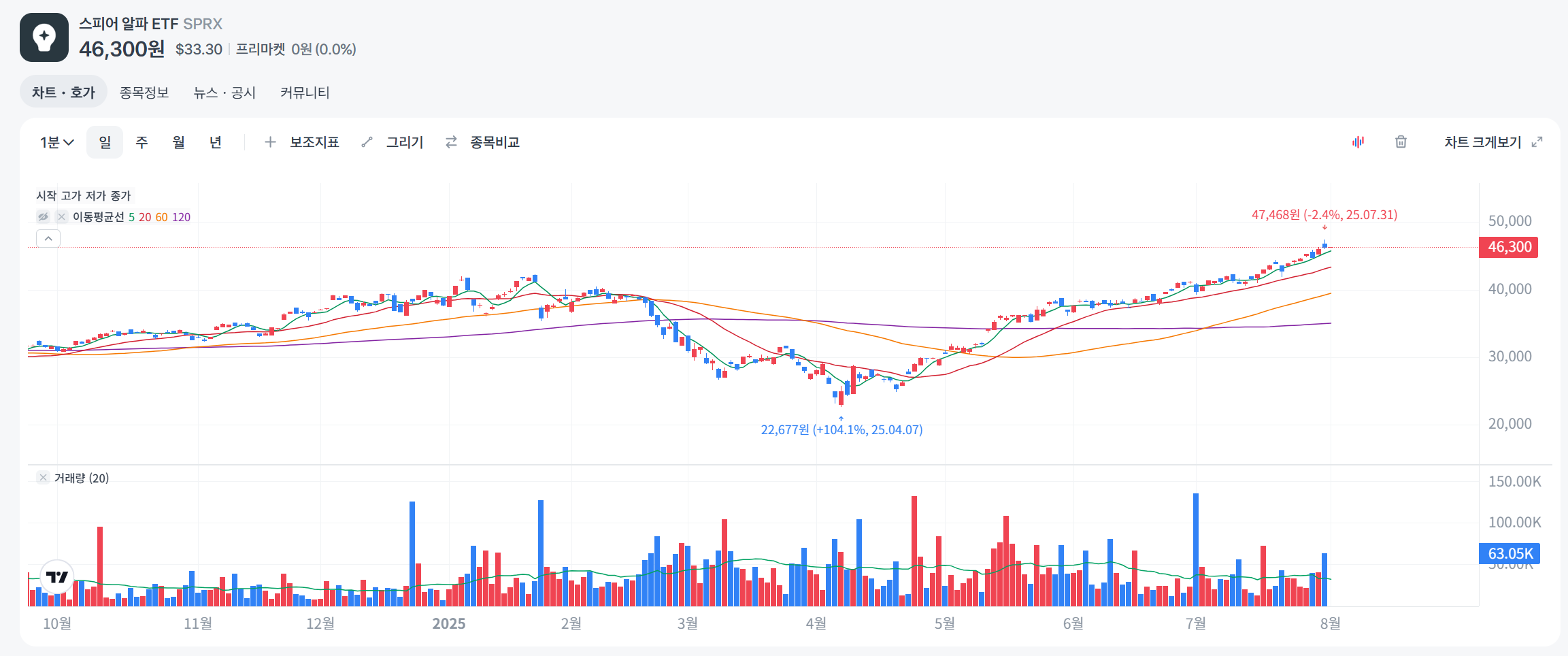
Task: Click the trash can delete drawings icon
Action: [x=1401, y=142]
